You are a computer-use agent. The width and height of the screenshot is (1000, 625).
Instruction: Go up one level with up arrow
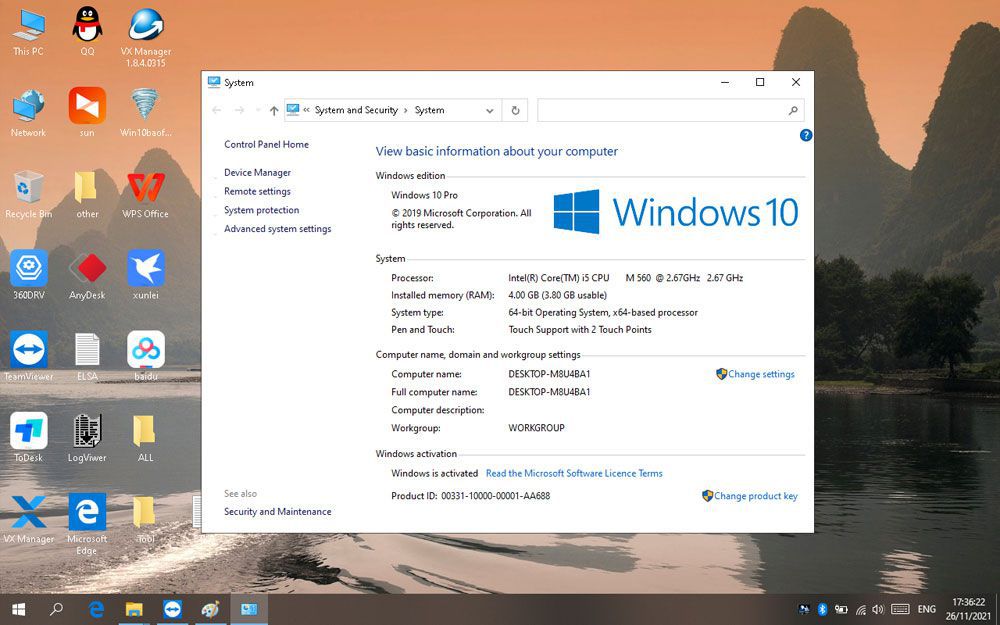(x=274, y=110)
